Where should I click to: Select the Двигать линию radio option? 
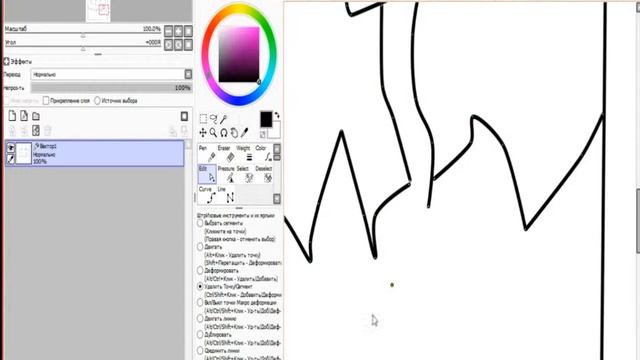click(200, 318)
